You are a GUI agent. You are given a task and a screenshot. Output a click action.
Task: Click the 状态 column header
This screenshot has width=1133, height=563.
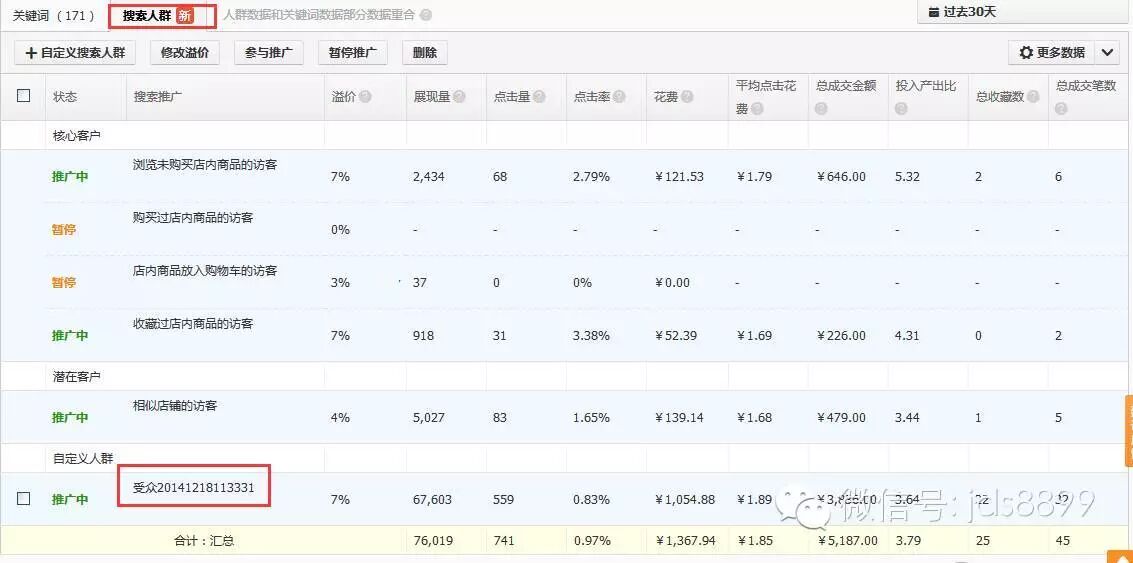point(65,97)
